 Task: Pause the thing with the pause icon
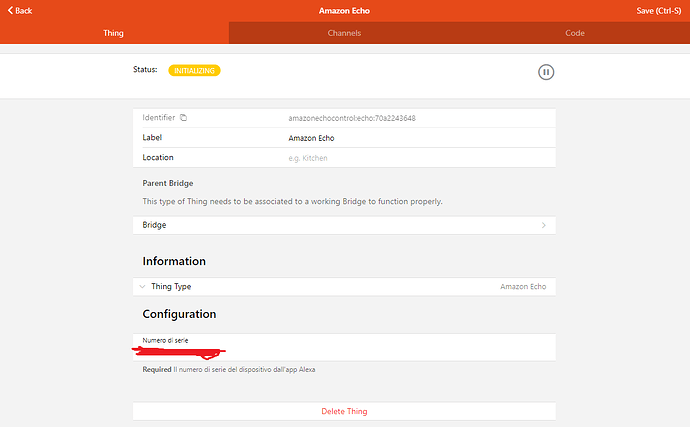546,72
